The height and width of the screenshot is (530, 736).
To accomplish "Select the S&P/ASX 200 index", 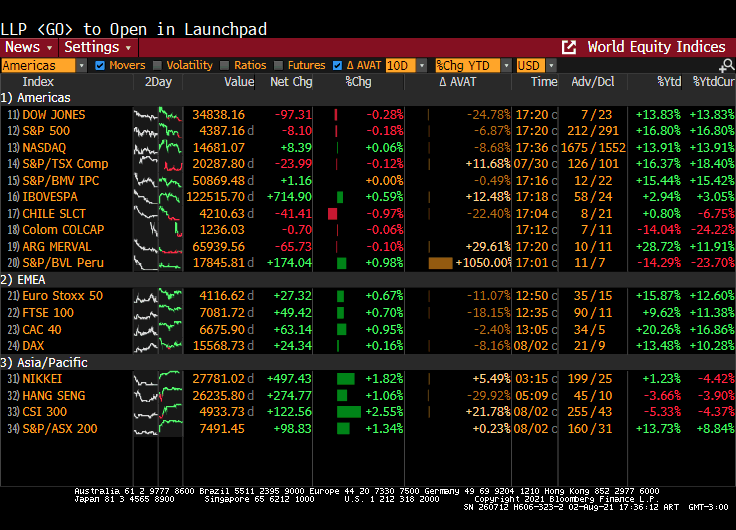I will tap(60, 429).
